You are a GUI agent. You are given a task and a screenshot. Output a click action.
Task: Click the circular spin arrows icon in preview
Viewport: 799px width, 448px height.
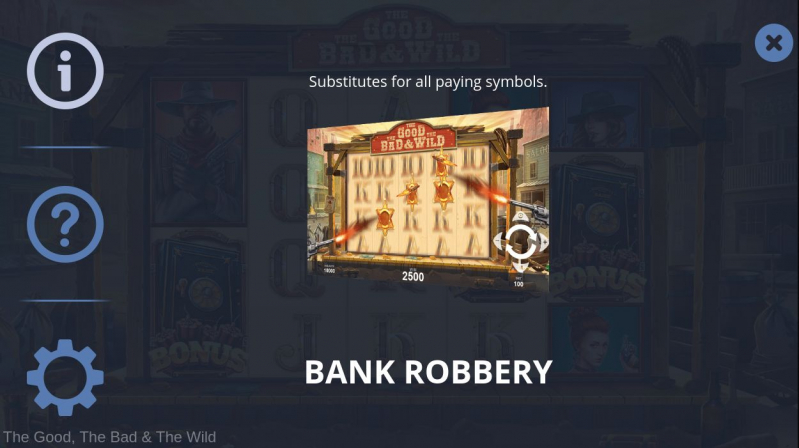(x=520, y=242)
